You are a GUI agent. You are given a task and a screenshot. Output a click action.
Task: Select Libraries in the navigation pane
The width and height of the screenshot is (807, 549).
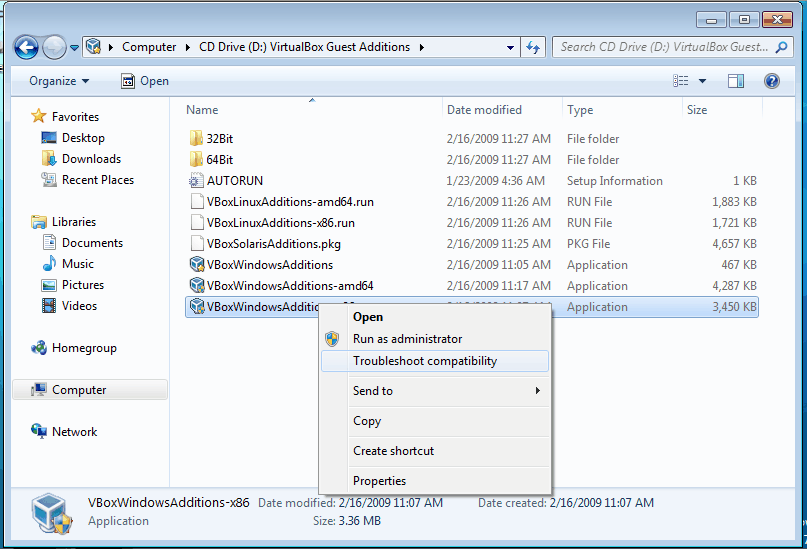click(x=74, y=222)
